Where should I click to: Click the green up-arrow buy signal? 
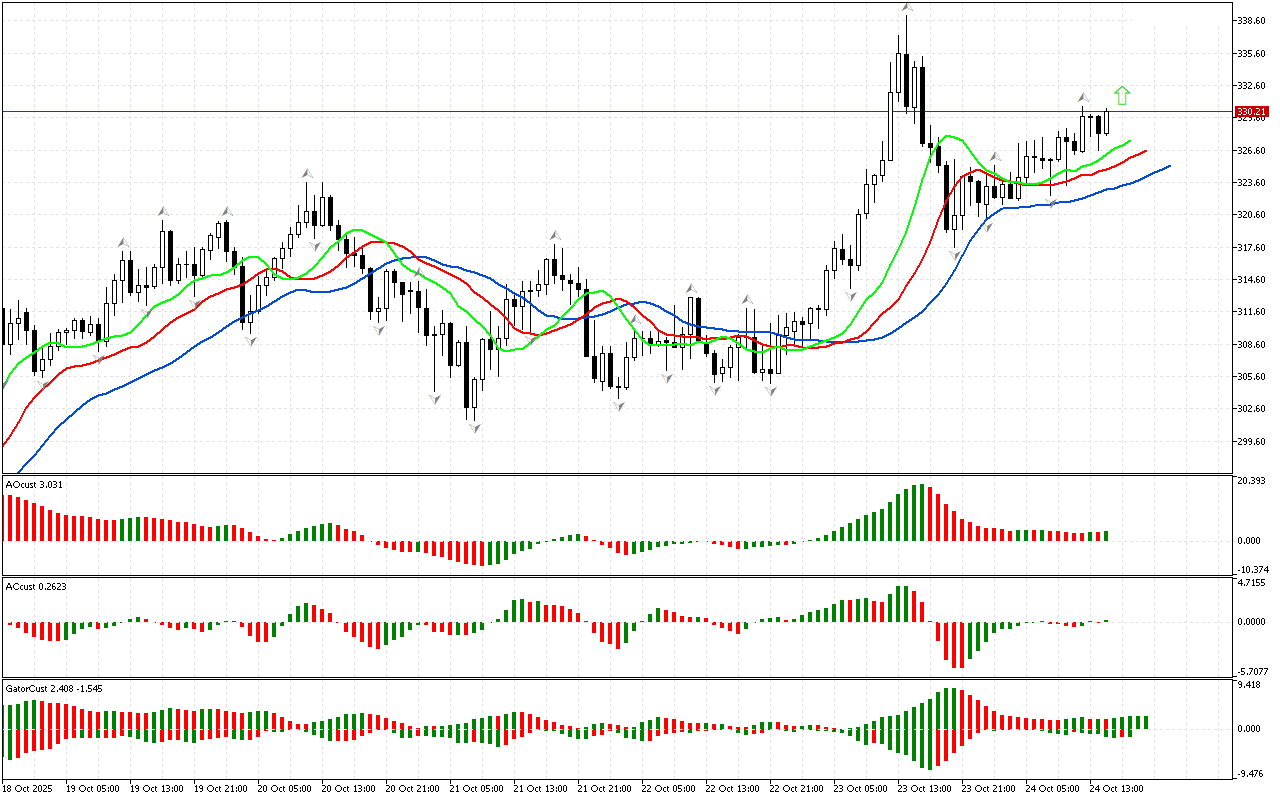(x=1122, y=96)
